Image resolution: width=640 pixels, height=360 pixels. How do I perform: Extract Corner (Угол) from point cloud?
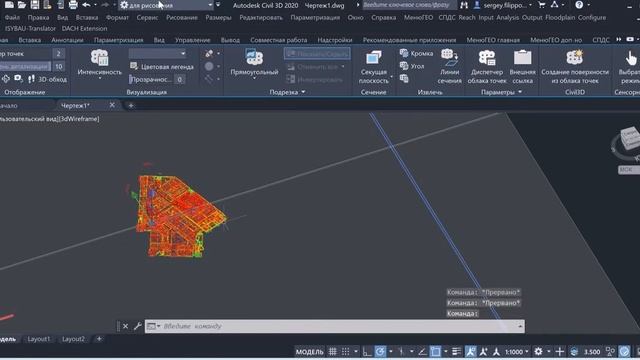(x=412, y=66)
